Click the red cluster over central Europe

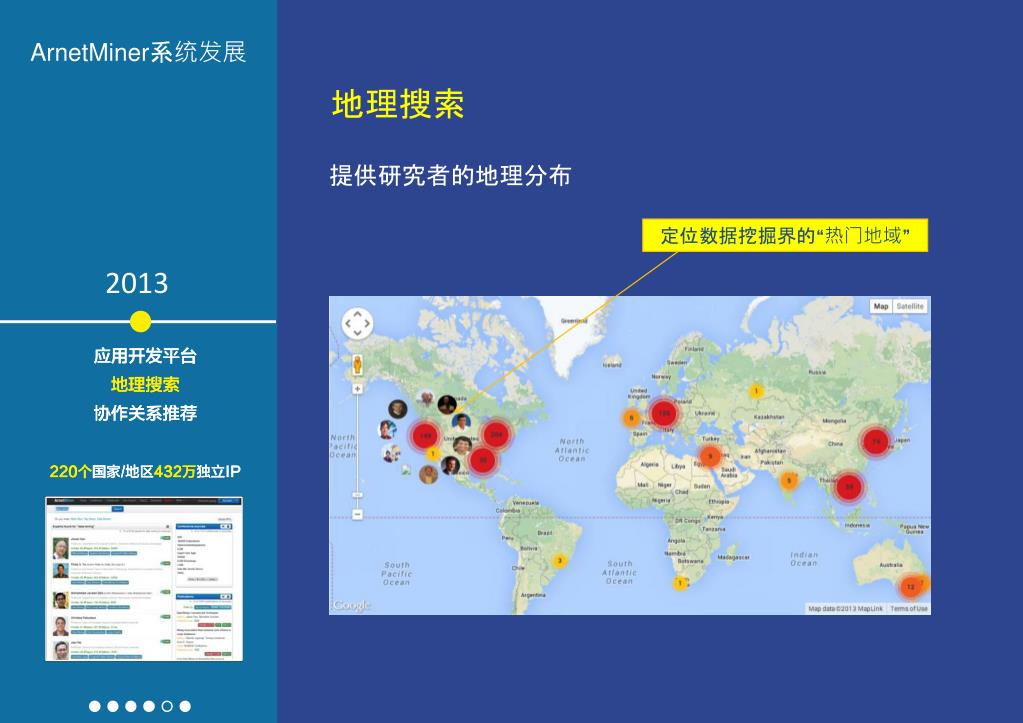point(664,413)
